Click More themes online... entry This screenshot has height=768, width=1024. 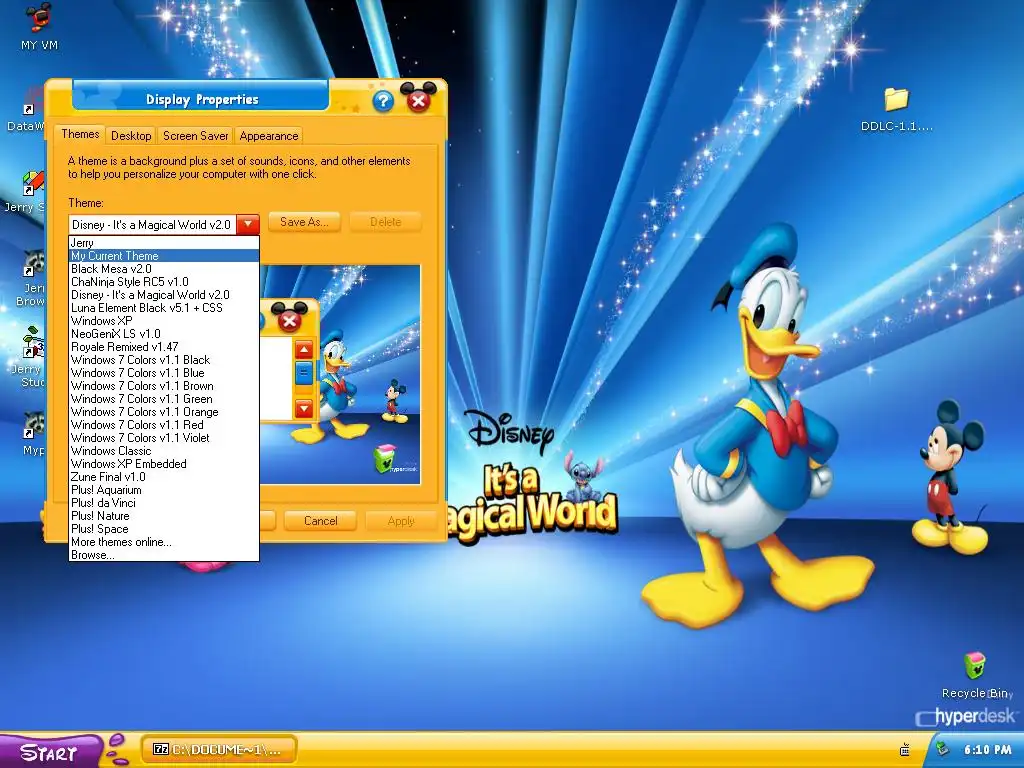point(164,542)
